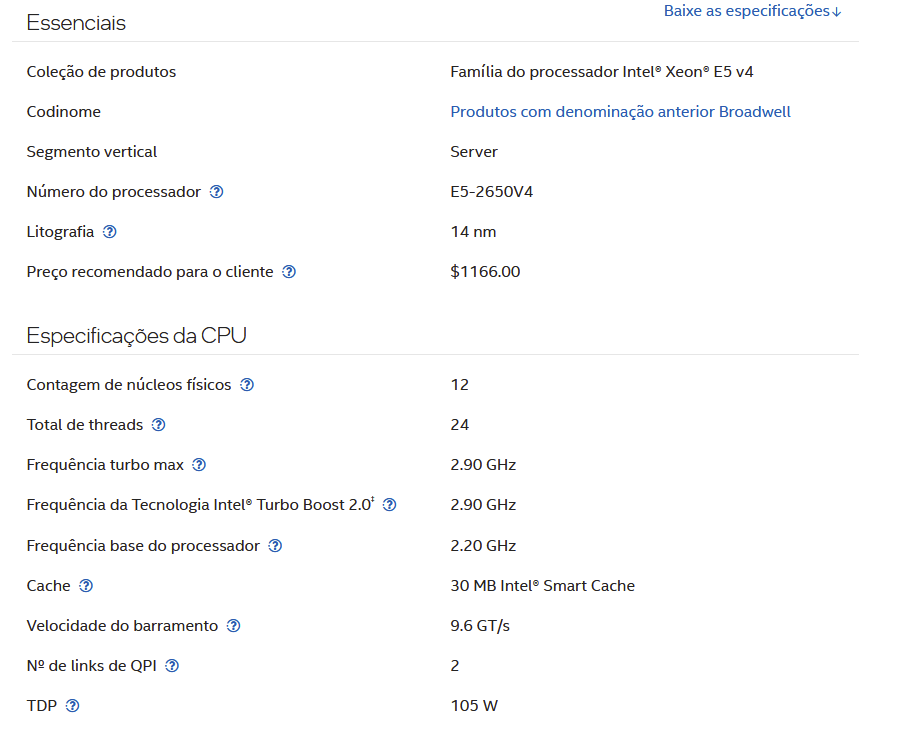Open info icon for Frequência turbo max

point(199,464)
